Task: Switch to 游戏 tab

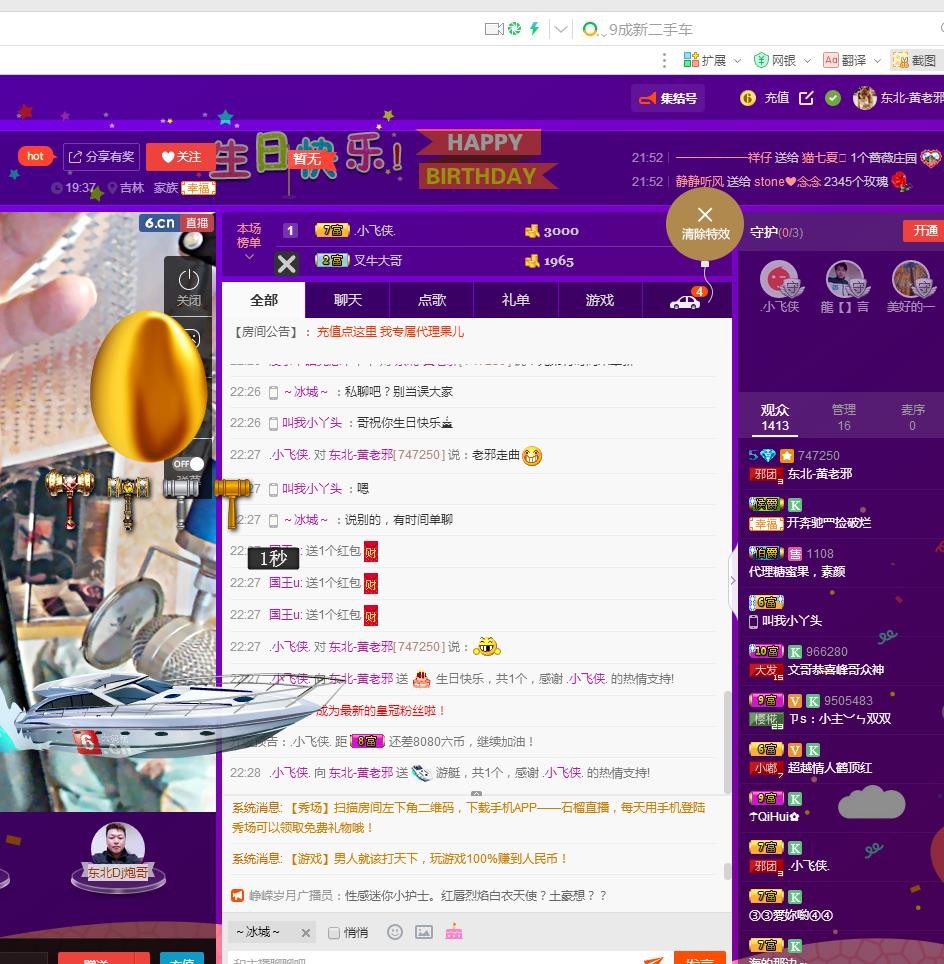Action: [600, 300]
